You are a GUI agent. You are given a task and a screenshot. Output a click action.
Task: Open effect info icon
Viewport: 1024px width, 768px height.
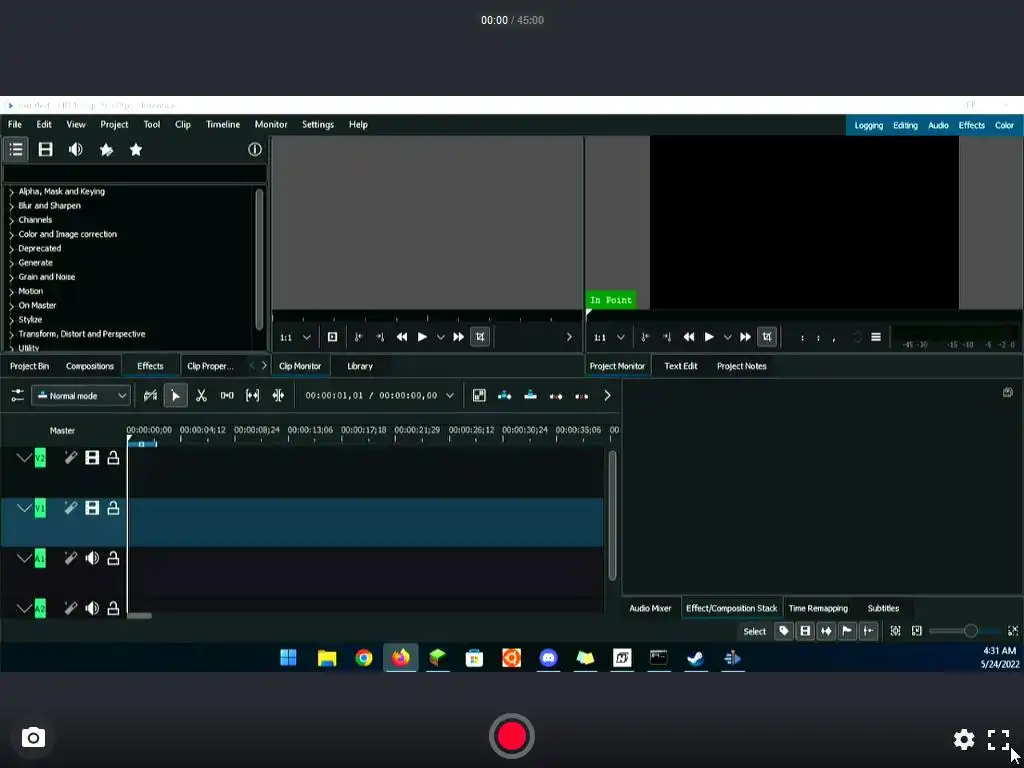click(x=255, y=150)
